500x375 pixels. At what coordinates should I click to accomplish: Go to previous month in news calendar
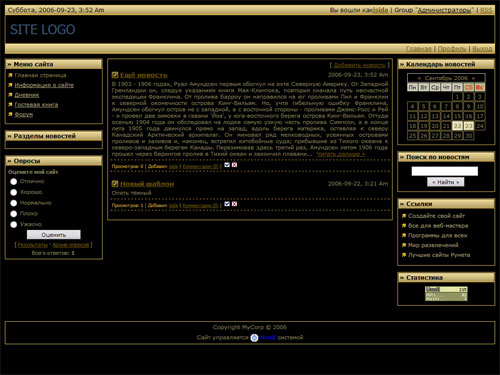pyautogui.click(x=419, y=78)
